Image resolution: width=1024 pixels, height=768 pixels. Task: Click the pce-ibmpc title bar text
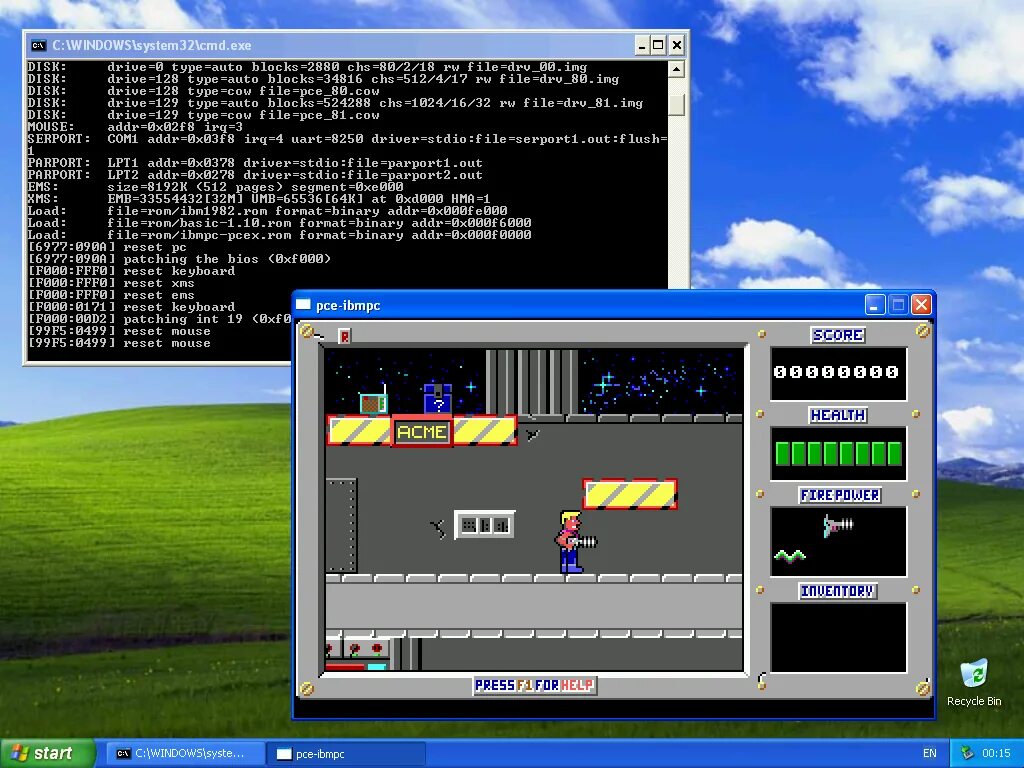pos(348,305)
